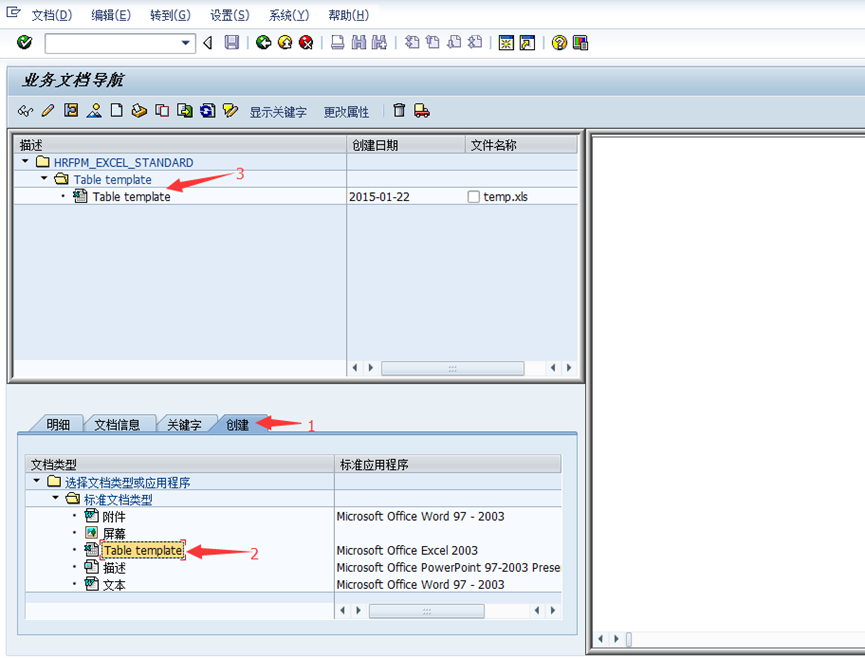Click the Find Next binoculars-plus icon
Image resolution: width=865 pixels, height=658 pixels.
click(x=380, y=42)
